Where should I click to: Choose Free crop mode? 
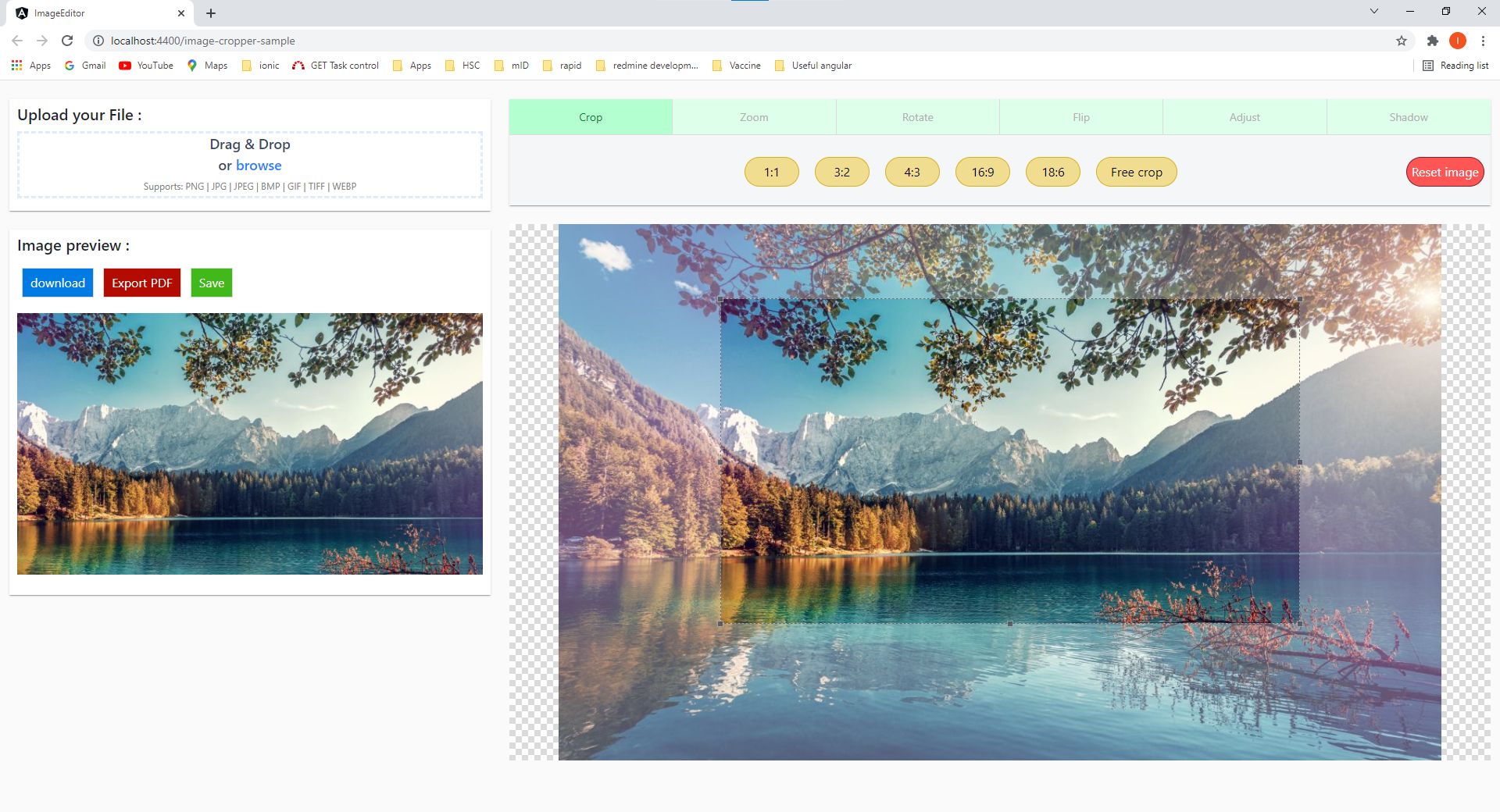[x=1136, y=173]
